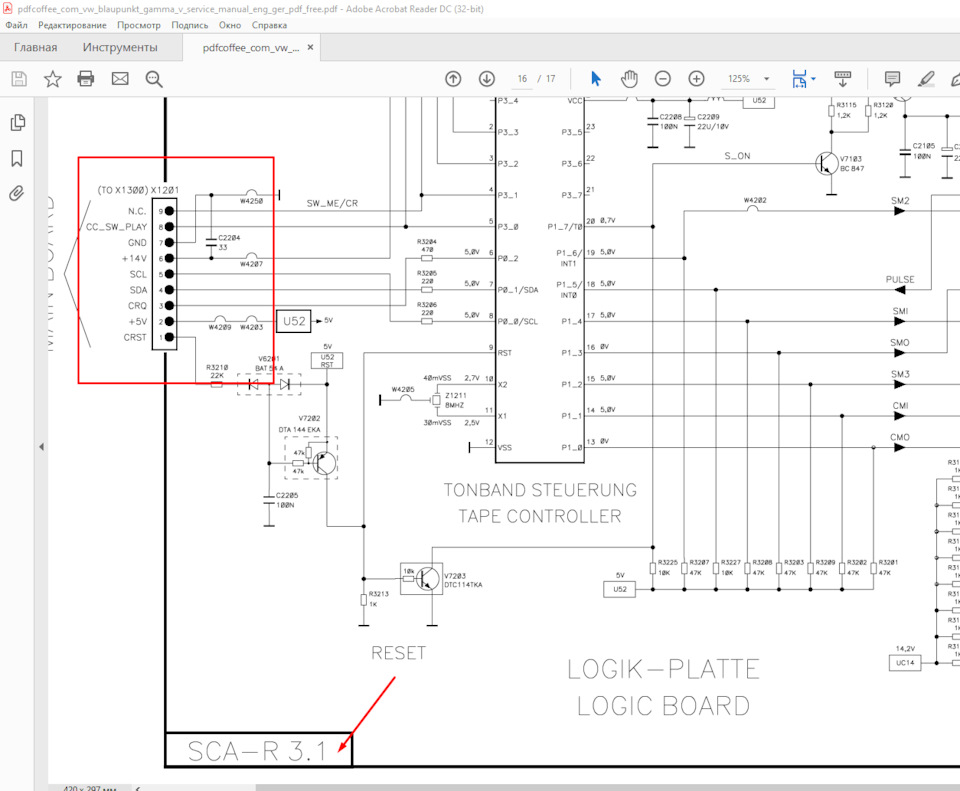
Task: Go to the next page arrow
Action: click(x=487, y=78)
